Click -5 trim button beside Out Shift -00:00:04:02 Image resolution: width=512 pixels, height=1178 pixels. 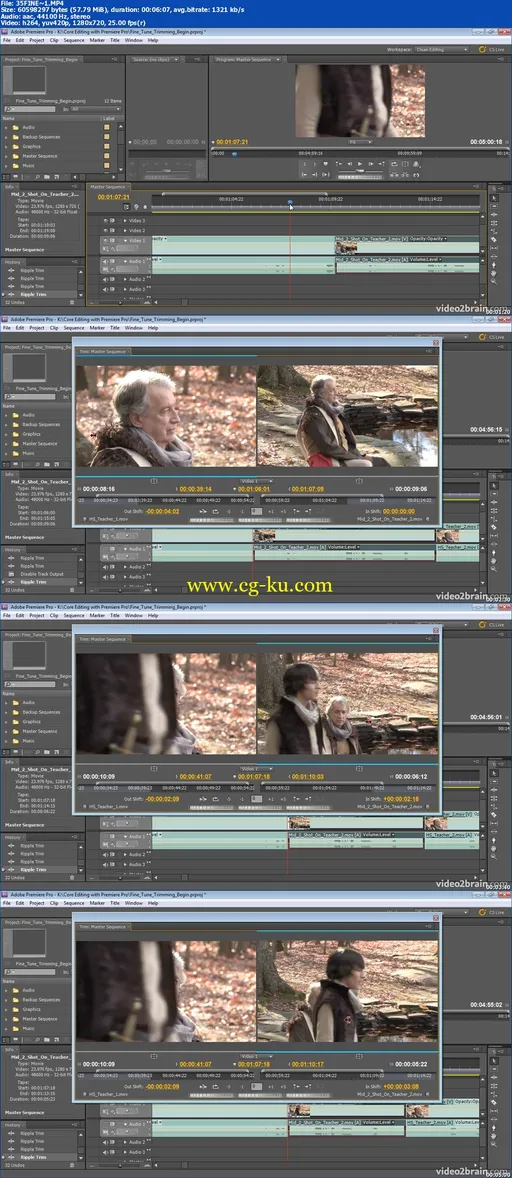pyautogui.click(x=229, y=512)
